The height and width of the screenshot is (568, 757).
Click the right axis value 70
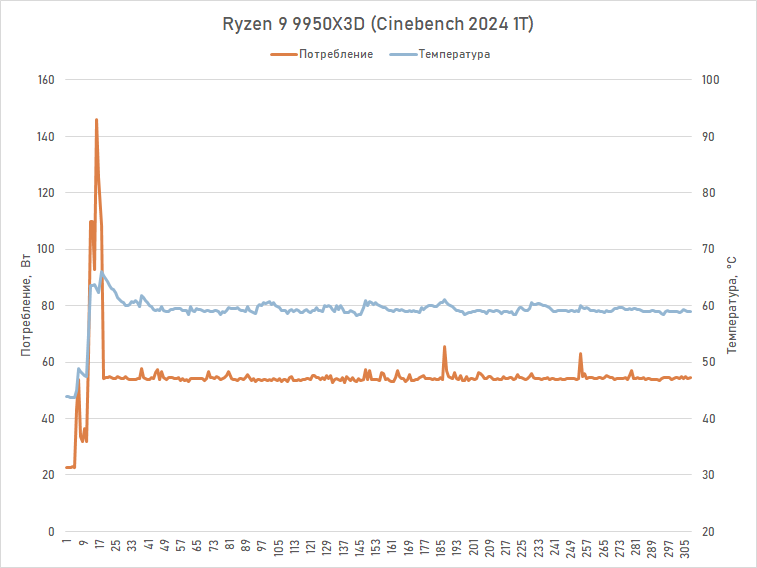pyautogui.click(x=708, y=249)
